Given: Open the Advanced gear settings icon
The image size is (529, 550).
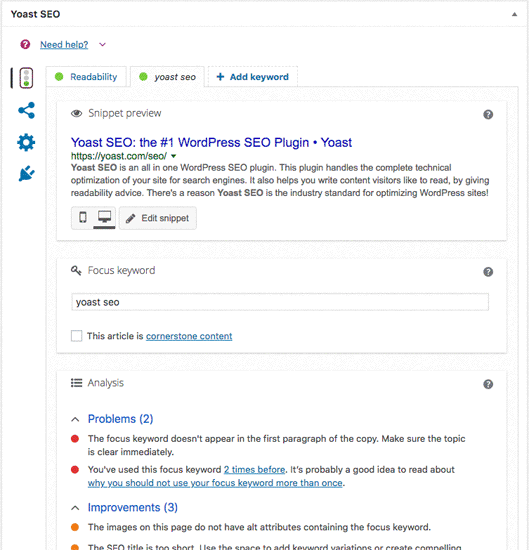Looking at the screenshot, I should pyautogui.click(x=26, y=142).
